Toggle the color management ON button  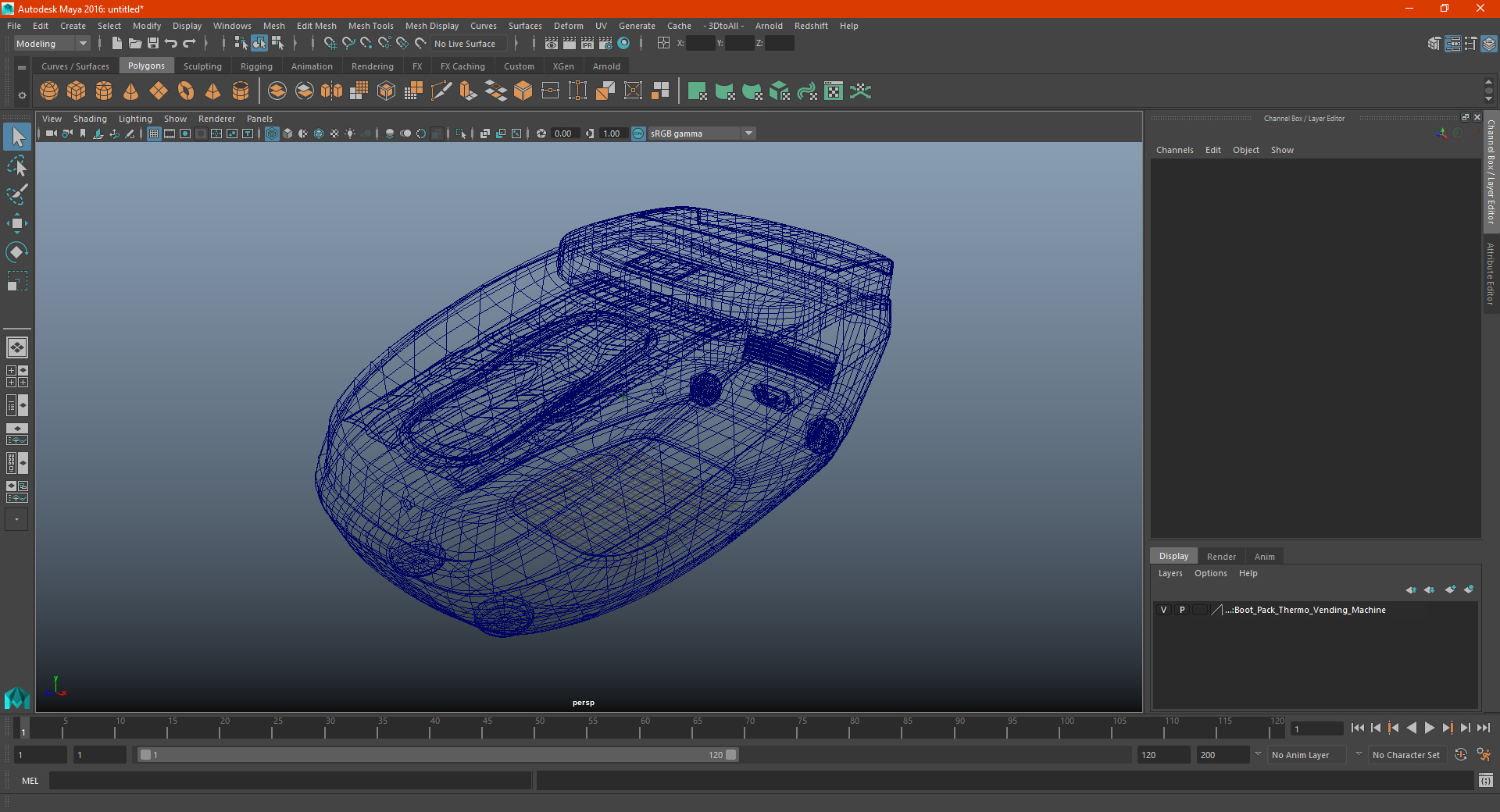[638, 134]
